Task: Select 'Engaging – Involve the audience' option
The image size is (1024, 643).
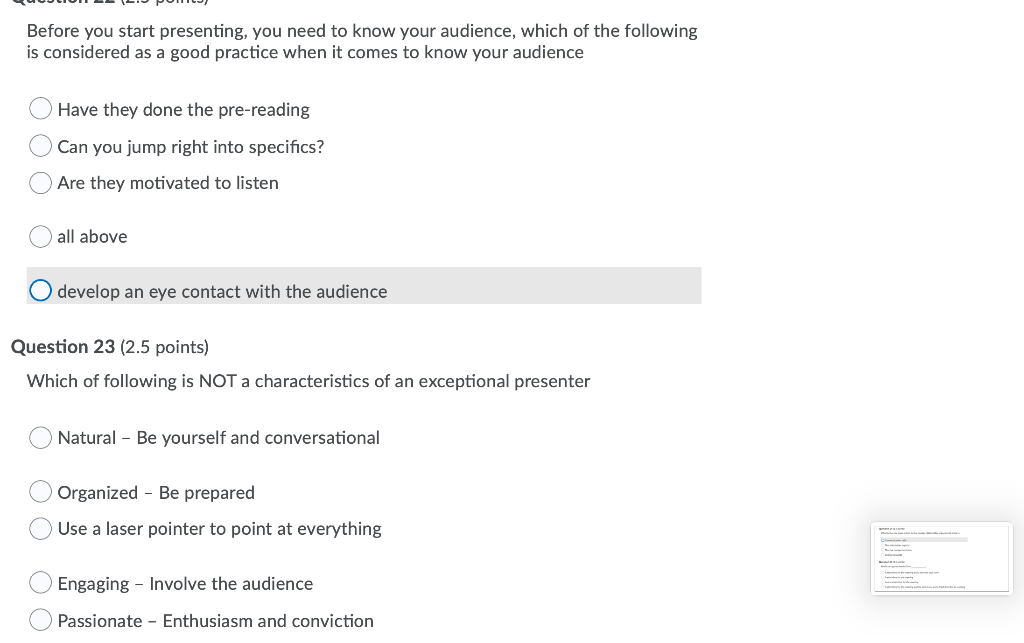Action: pos(40,582)
